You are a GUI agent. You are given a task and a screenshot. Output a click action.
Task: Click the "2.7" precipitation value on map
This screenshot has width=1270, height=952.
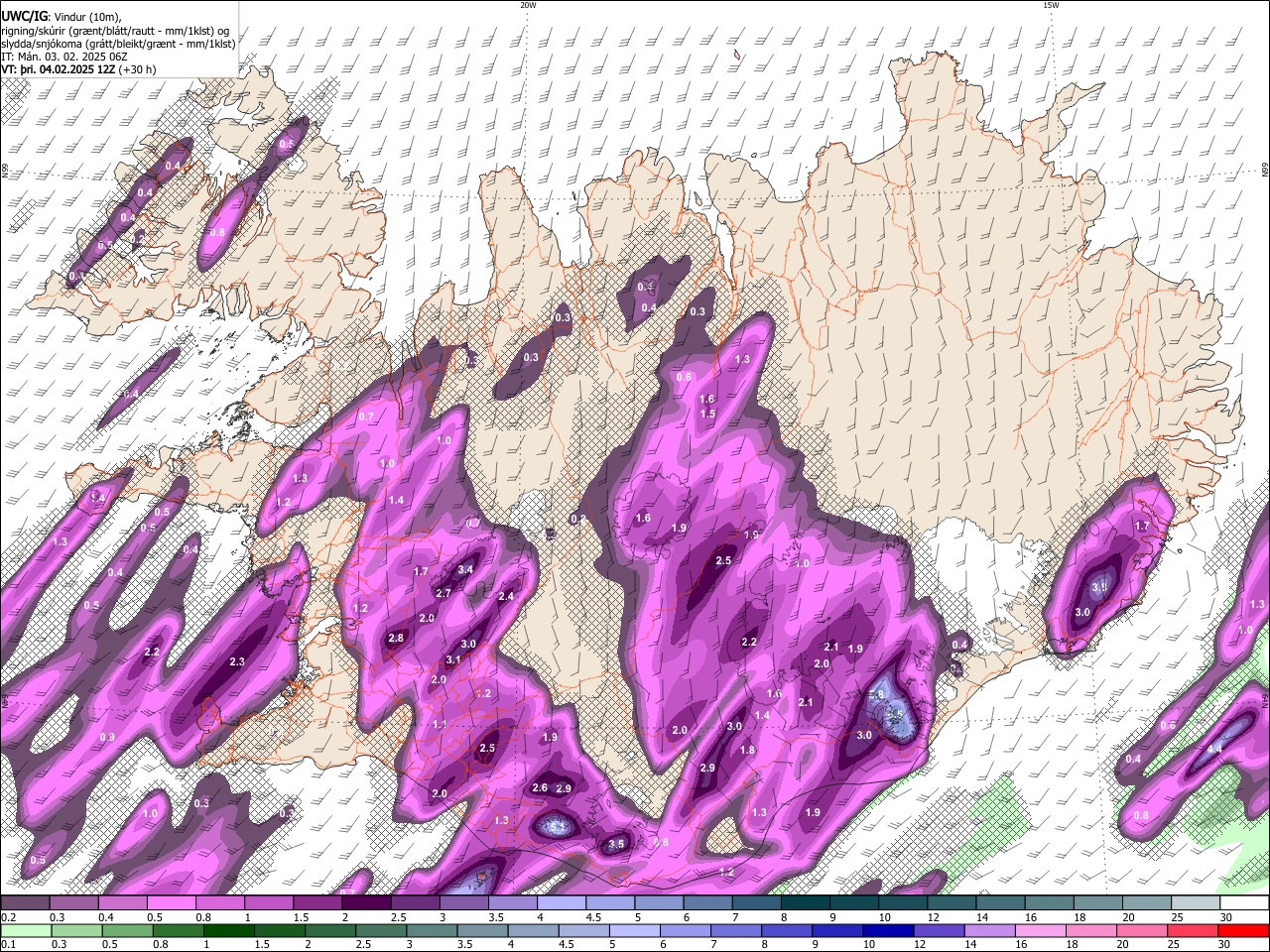pos(444,593)
